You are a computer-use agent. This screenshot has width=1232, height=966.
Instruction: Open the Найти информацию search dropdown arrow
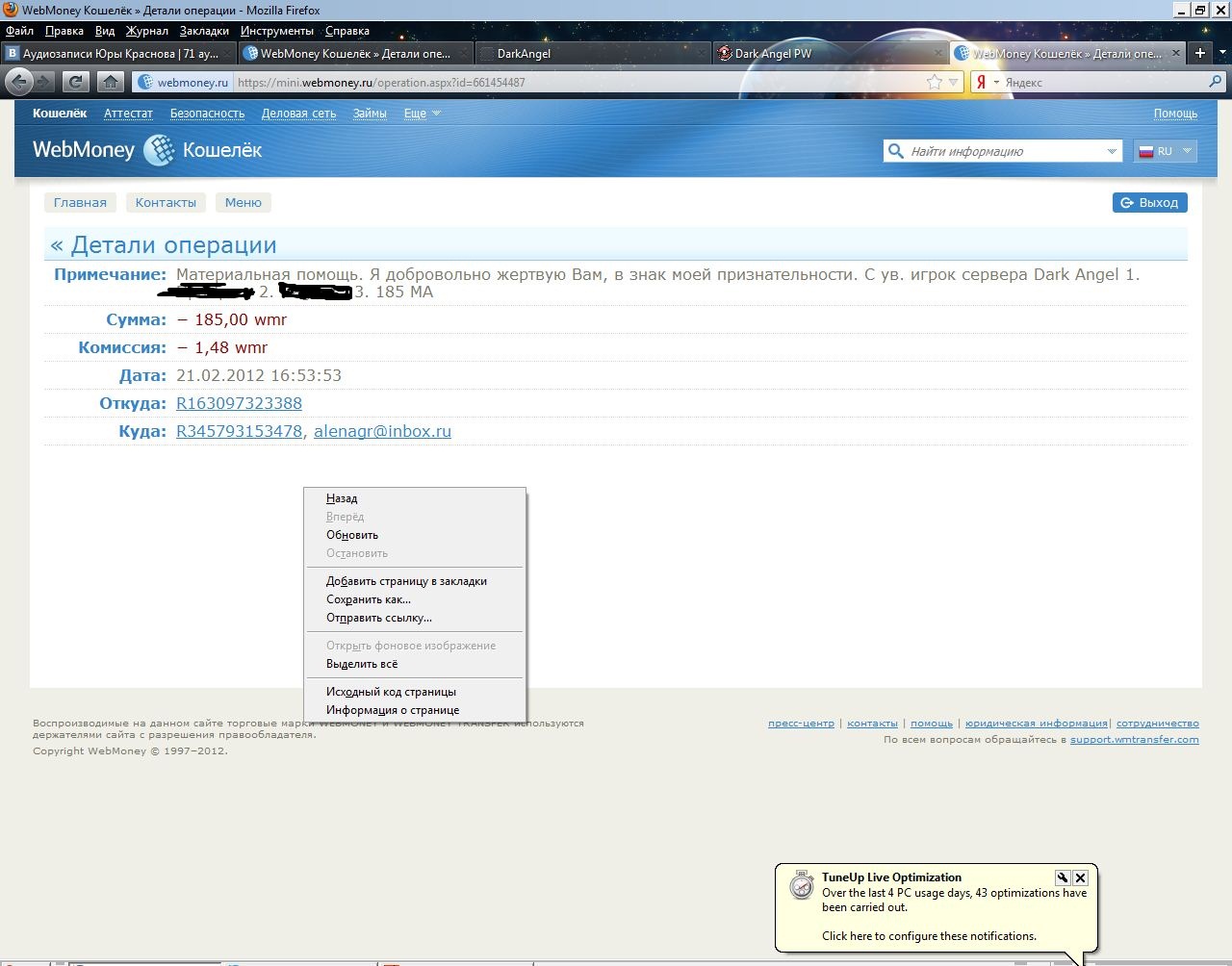[x=1112, y=151]
